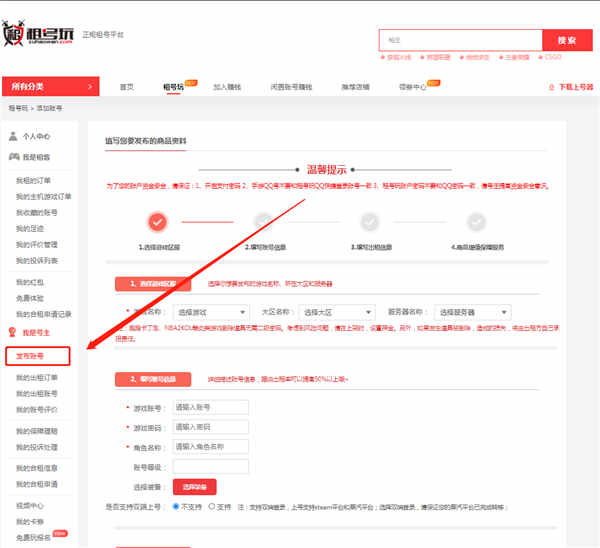Click the 我是租客 gamepad icon
Image resolution: width=600 pixels, height=548 pixels.
(x=13, y=157)
